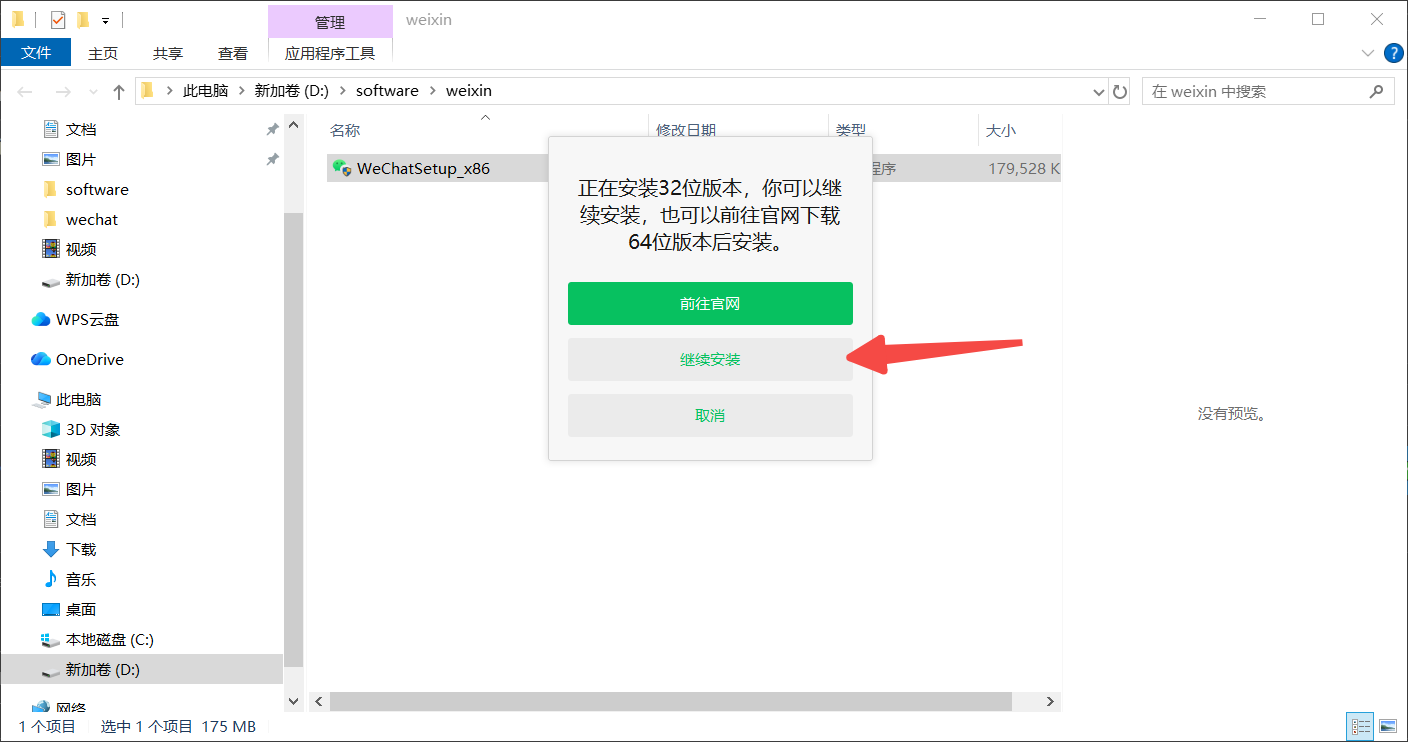Click the 本地磁盘 (C:) drive icon
Image resolution: width=1408 pixels, height=742 pixels.
51,640
